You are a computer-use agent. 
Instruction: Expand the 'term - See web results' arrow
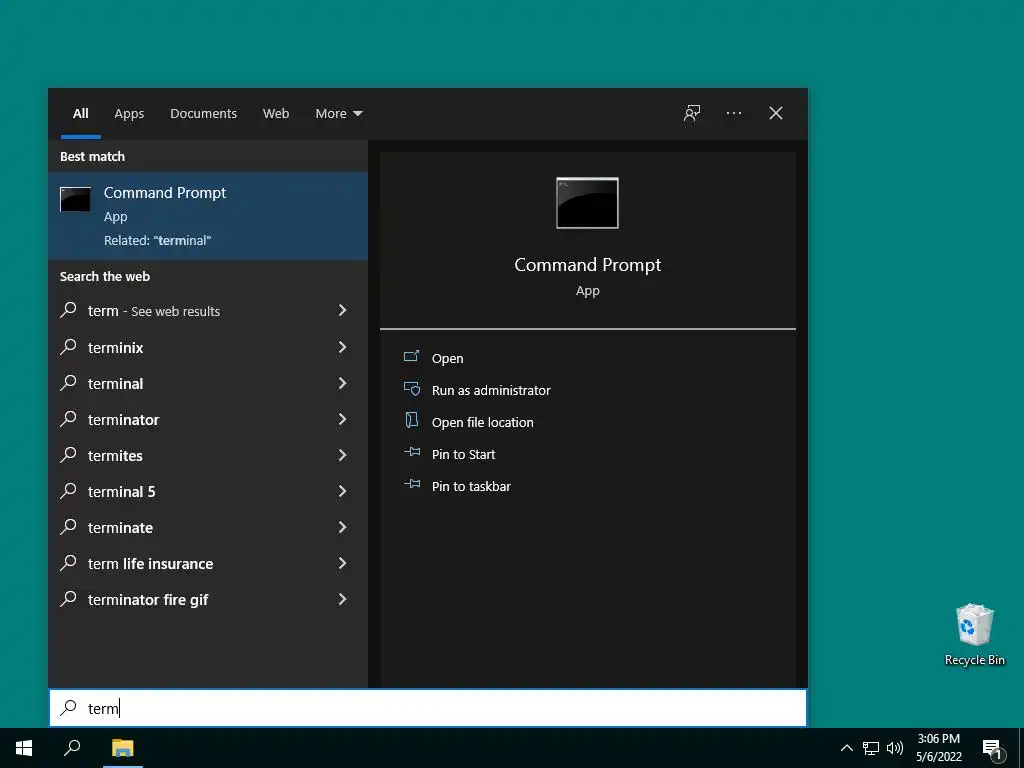click(342, 310)
